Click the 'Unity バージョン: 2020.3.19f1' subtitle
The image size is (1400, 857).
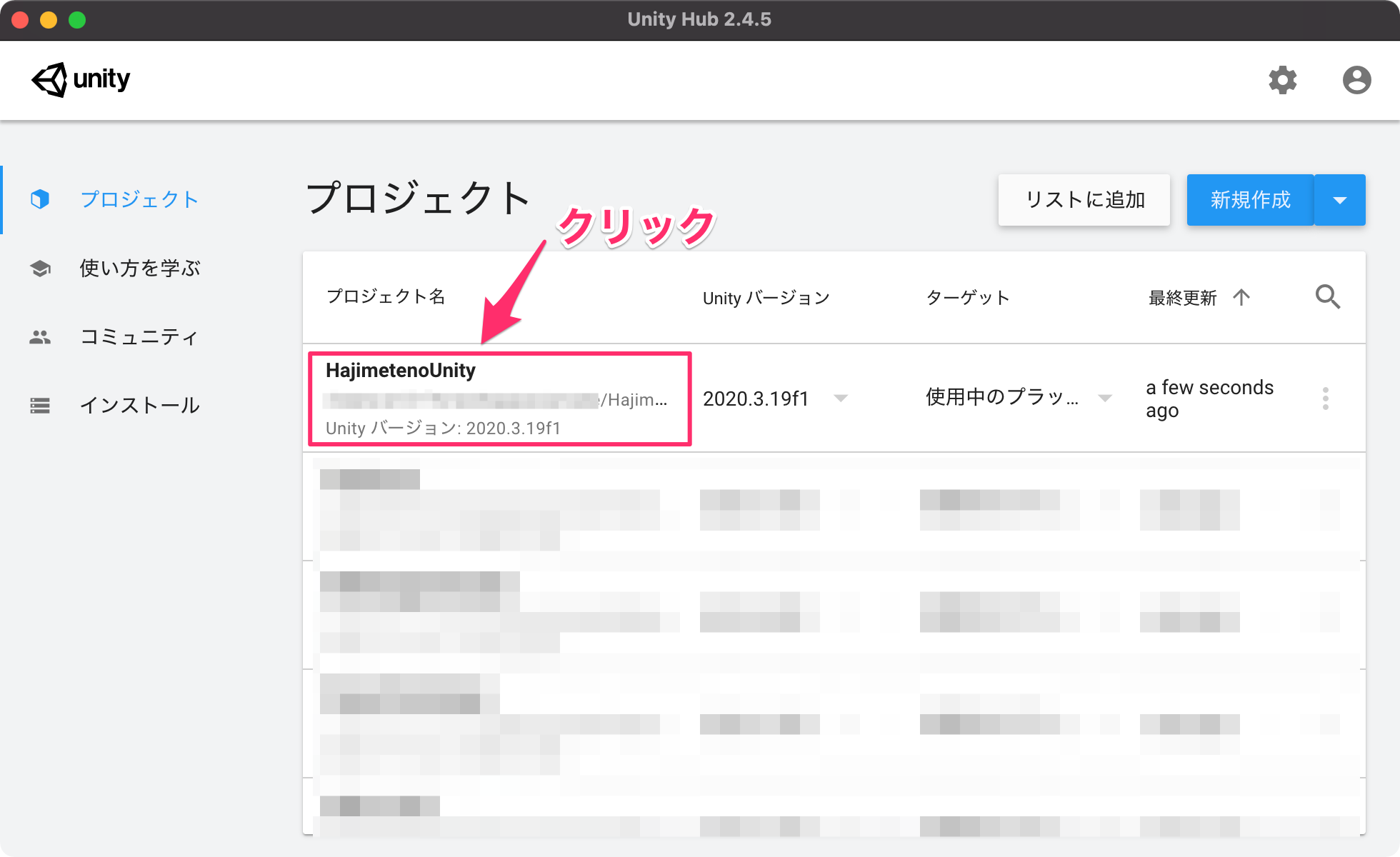click(443, 428)
